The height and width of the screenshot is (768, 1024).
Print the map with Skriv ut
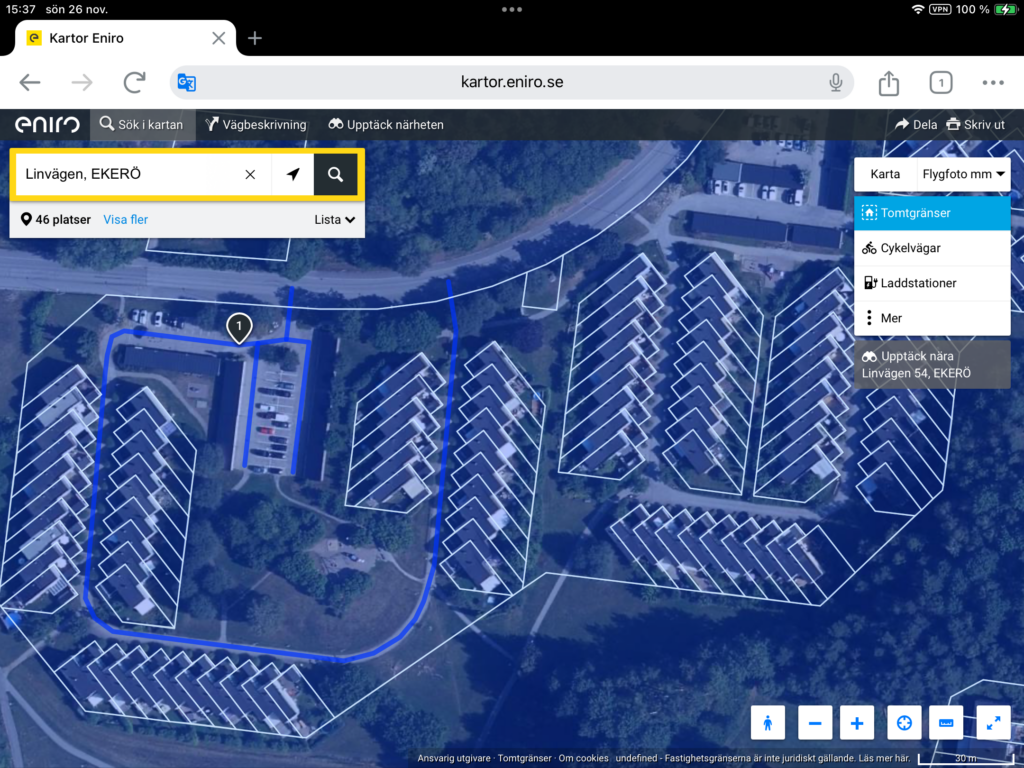(976, 125)
